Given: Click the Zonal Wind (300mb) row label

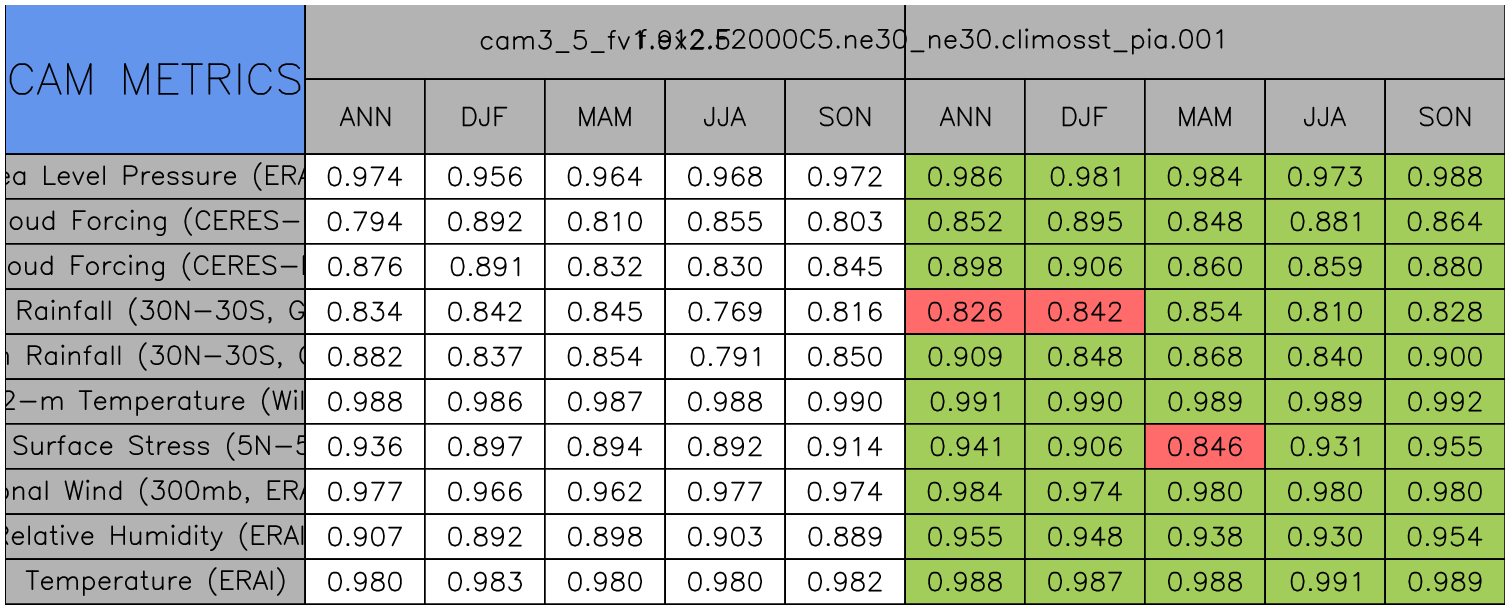Looking at the screenshot, I should (155, 491).
